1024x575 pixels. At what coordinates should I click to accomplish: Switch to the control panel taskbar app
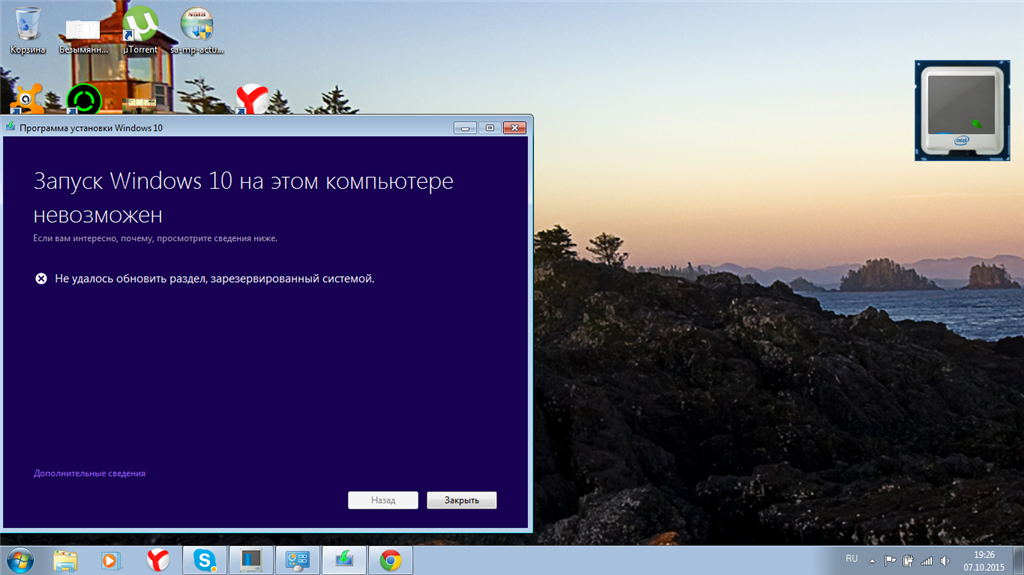[297, 561]
